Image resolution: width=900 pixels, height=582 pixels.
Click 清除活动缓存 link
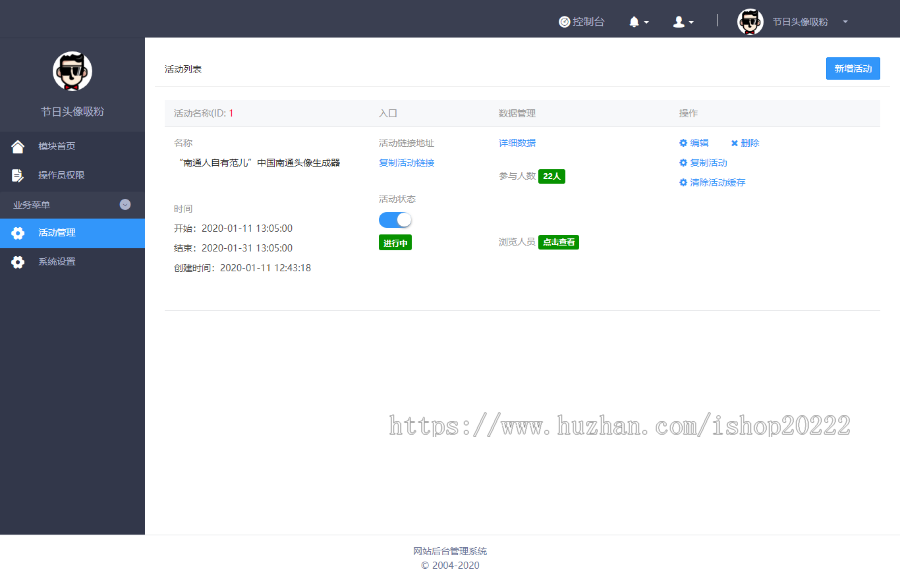(x=717, y=183)
